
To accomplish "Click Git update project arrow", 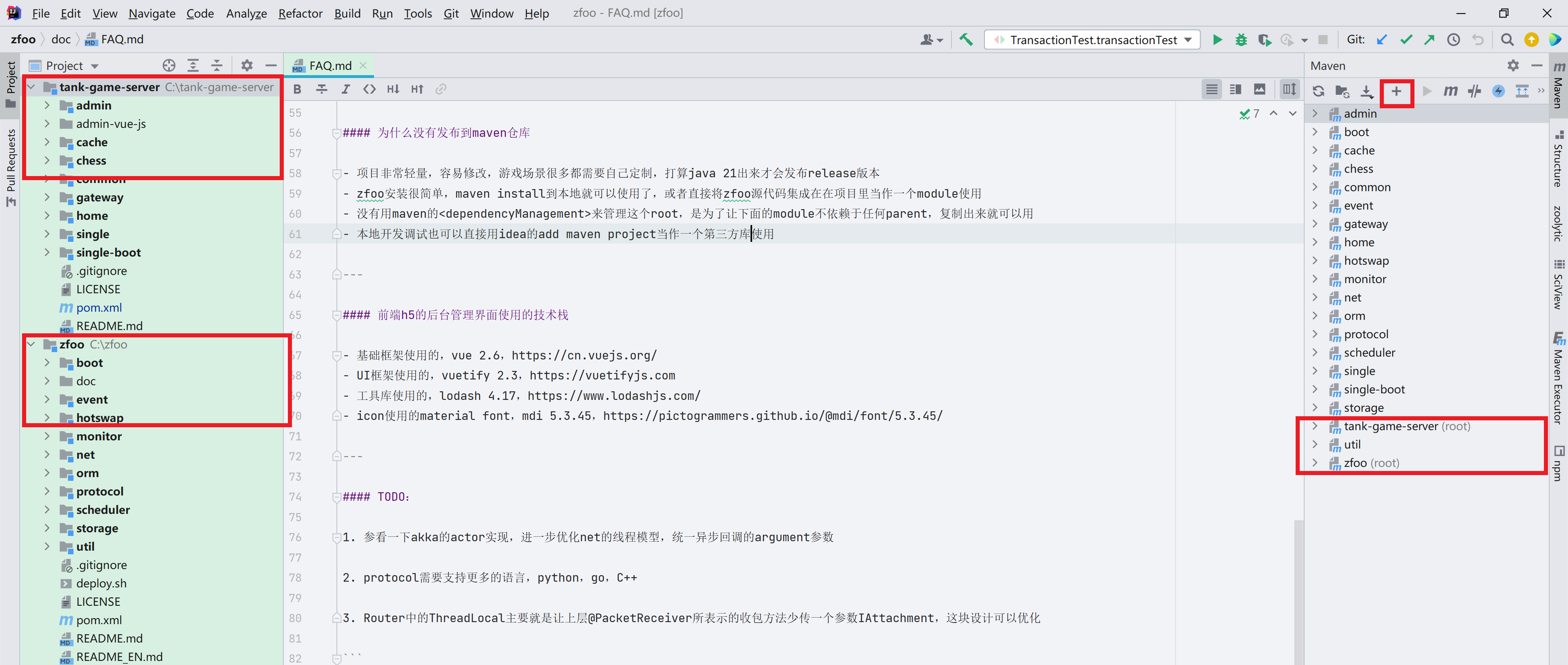I will [1382, 40].
